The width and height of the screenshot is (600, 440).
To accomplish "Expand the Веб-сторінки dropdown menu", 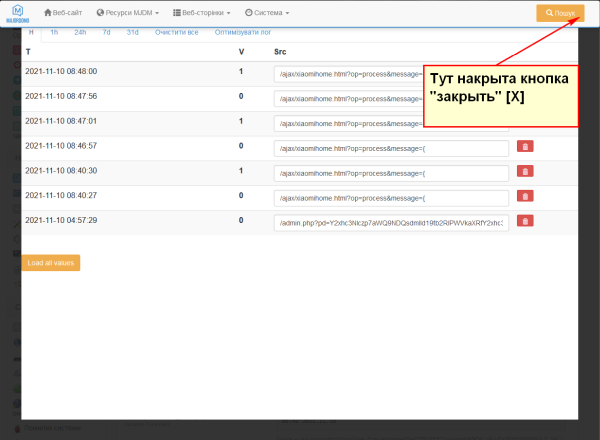I will click(202, 13).
